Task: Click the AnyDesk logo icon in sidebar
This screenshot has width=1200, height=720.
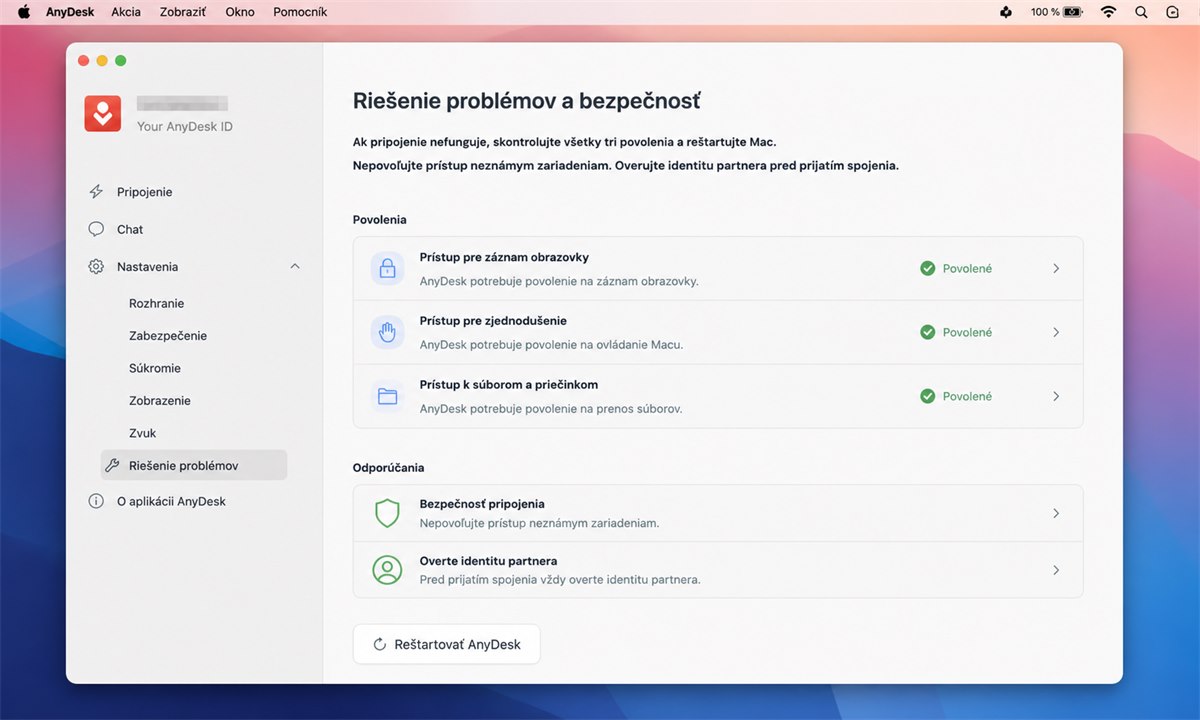Action: [x=103, y=114]
